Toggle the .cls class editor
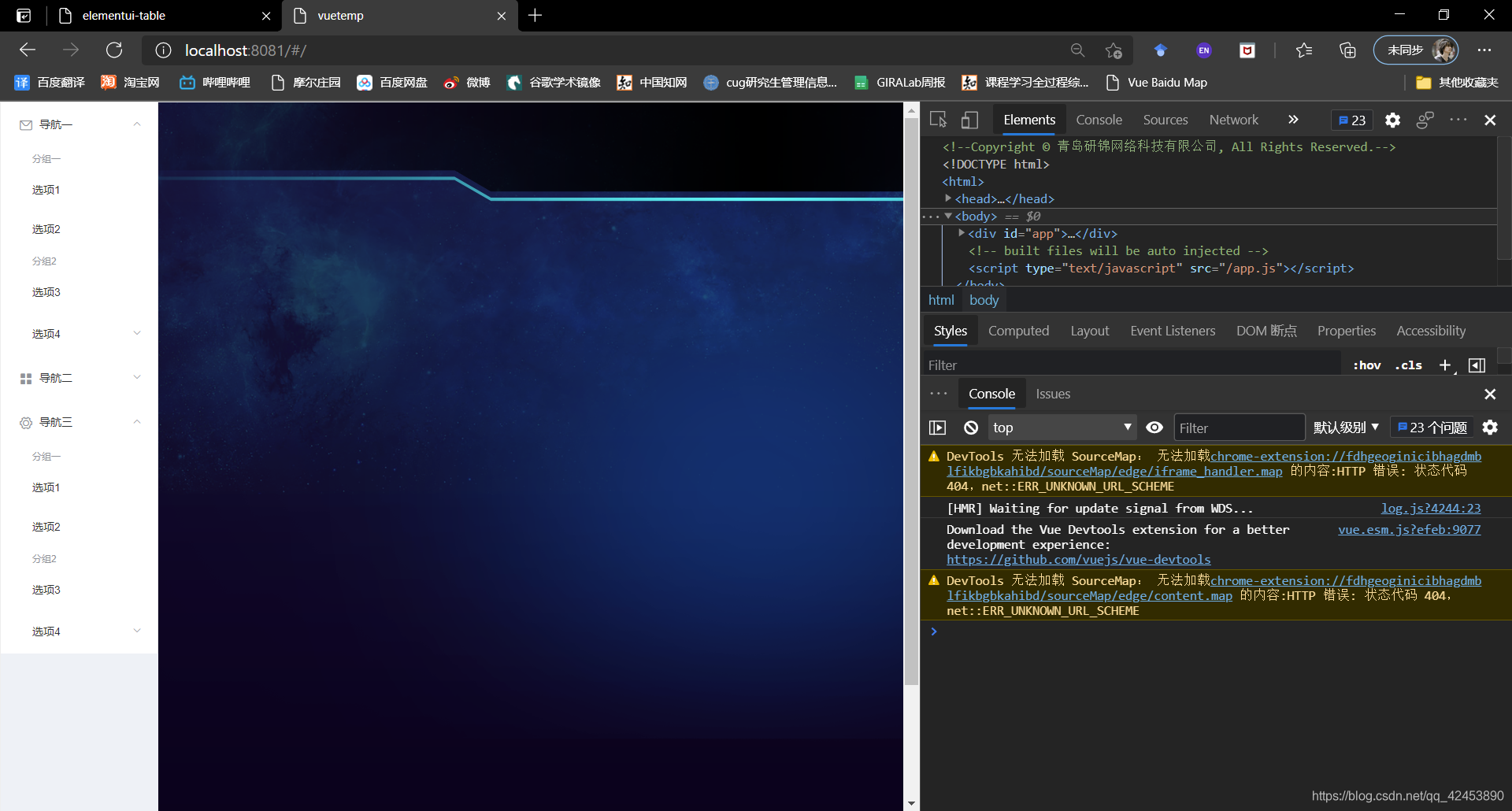1512x811 pixels. click(1409, 365)
